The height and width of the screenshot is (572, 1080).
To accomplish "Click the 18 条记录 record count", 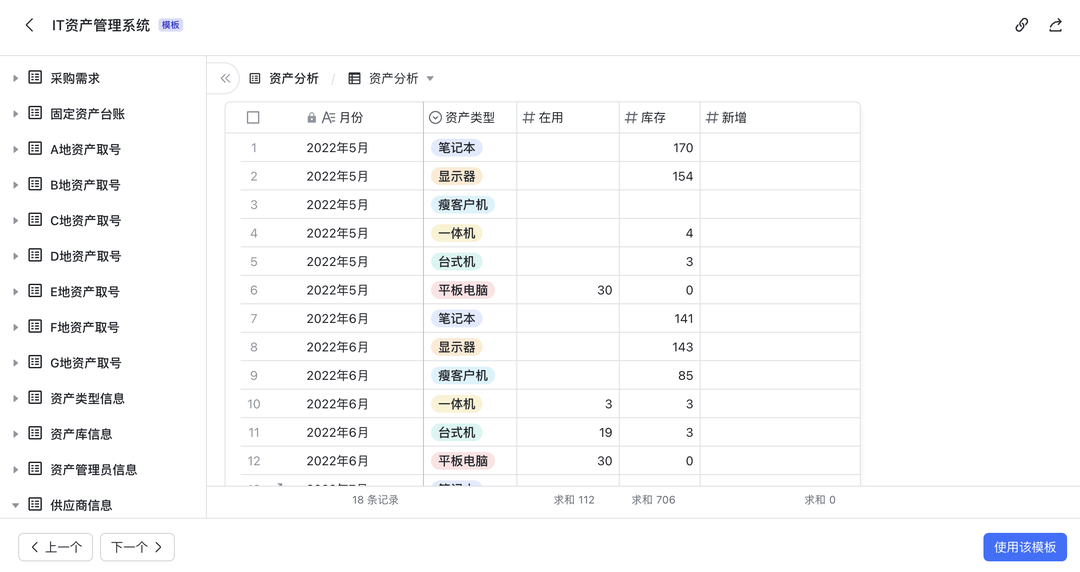I will (375, 500).
